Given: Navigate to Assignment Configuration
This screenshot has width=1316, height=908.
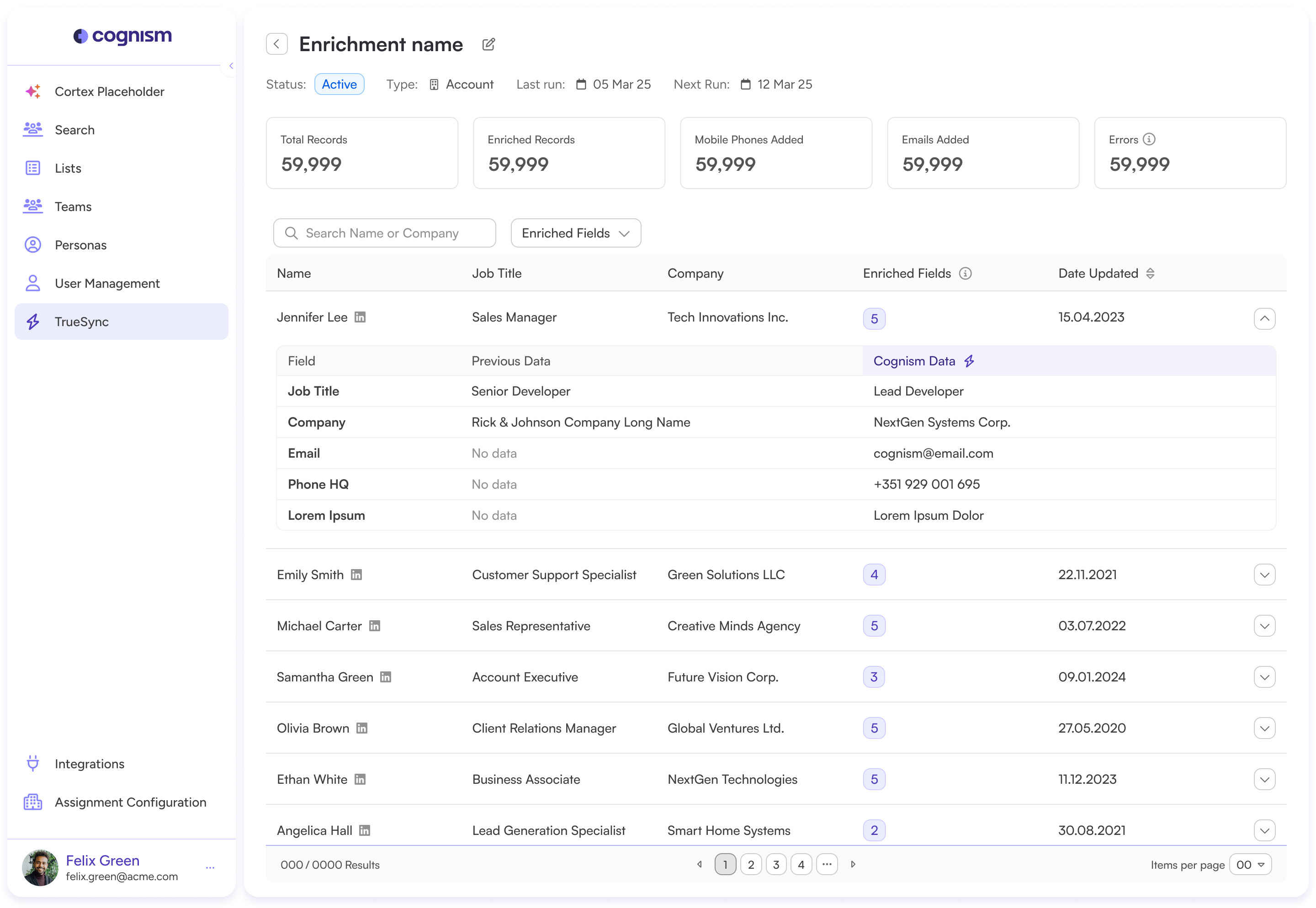Looking at the screenshot, I should tap(130, 802).
